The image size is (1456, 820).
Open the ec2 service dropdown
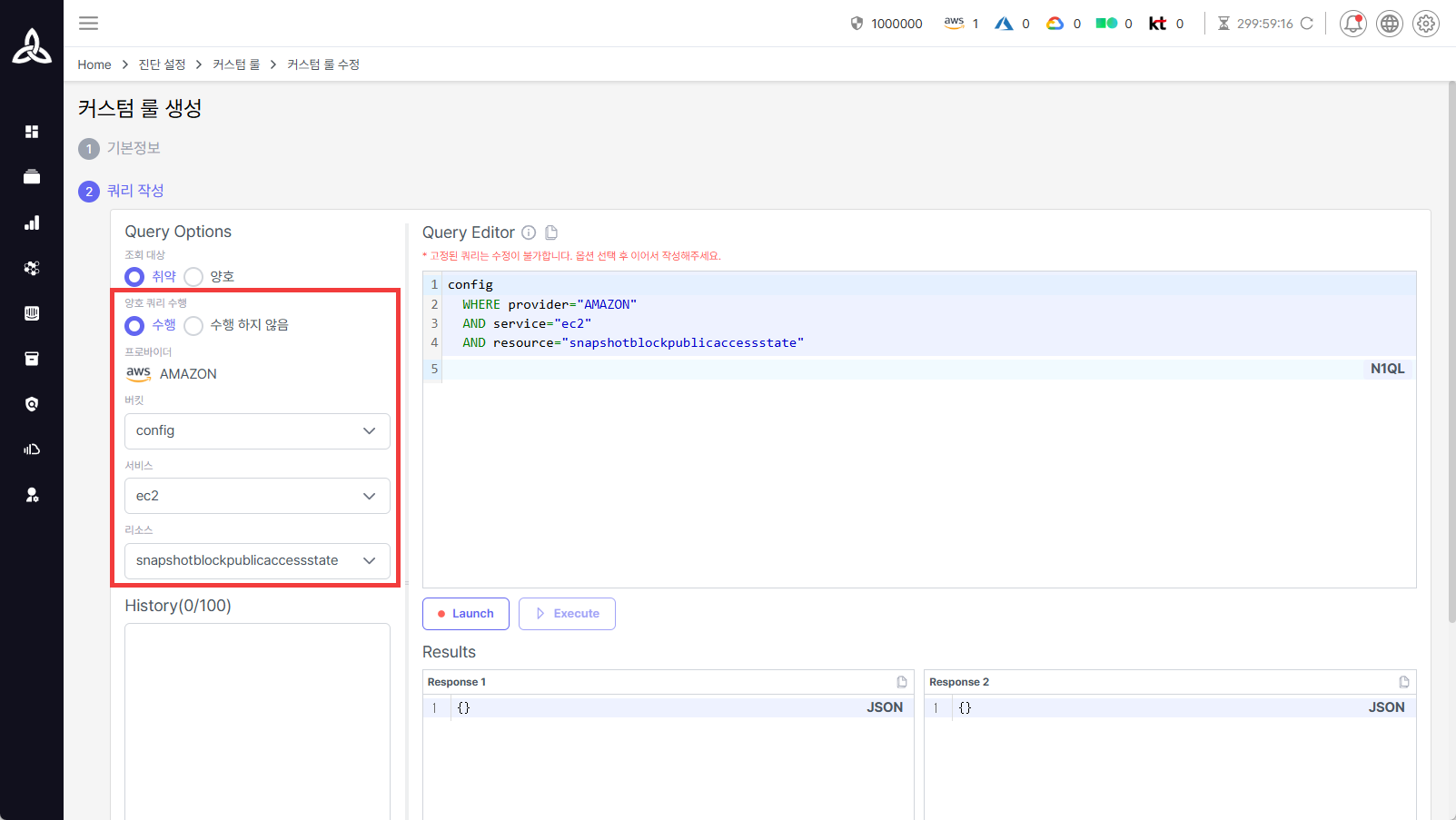[257, 496]
